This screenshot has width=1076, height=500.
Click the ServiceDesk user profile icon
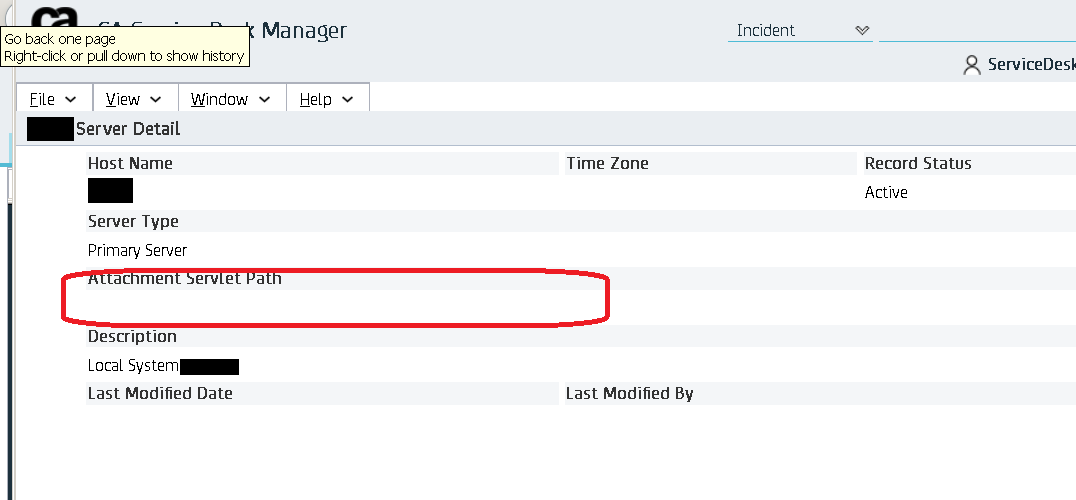coord(971,65)
